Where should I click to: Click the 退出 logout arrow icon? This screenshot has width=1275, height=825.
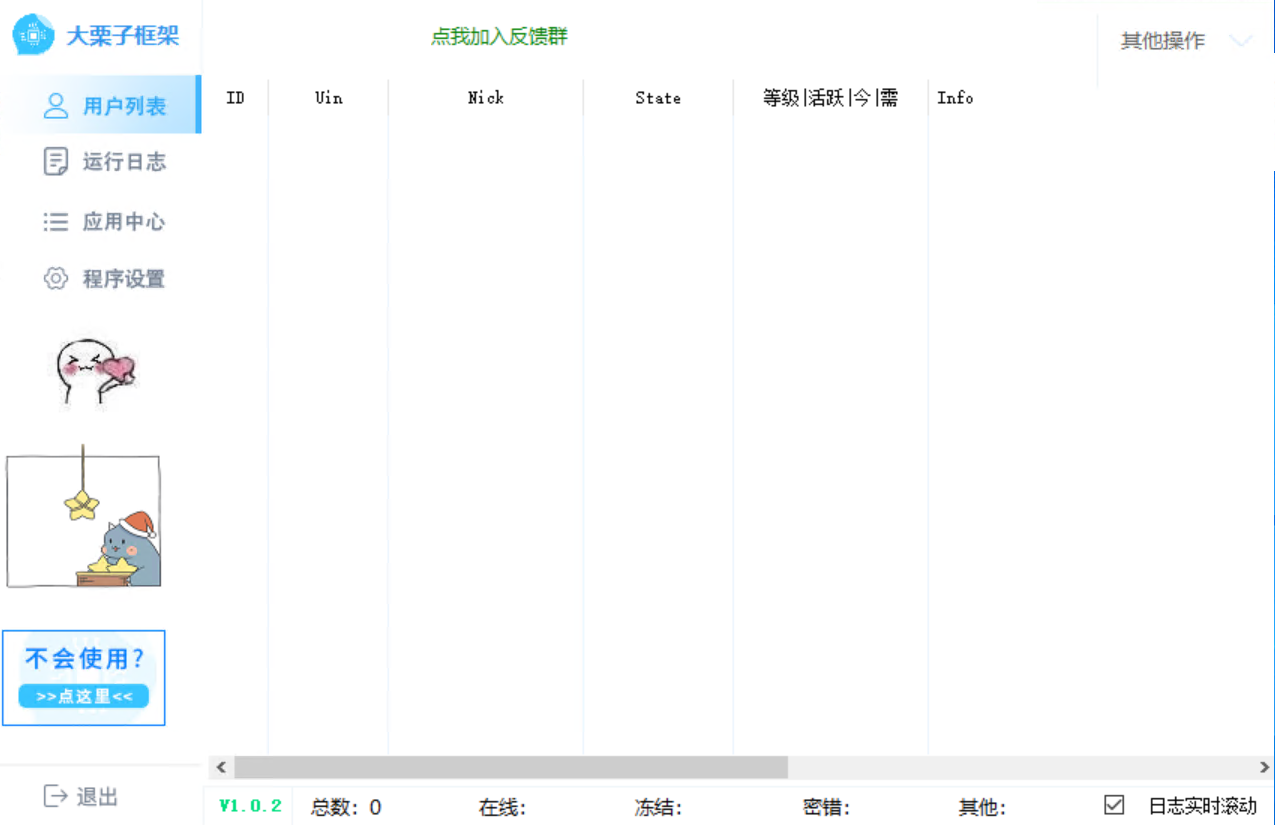tap(55, 796)
